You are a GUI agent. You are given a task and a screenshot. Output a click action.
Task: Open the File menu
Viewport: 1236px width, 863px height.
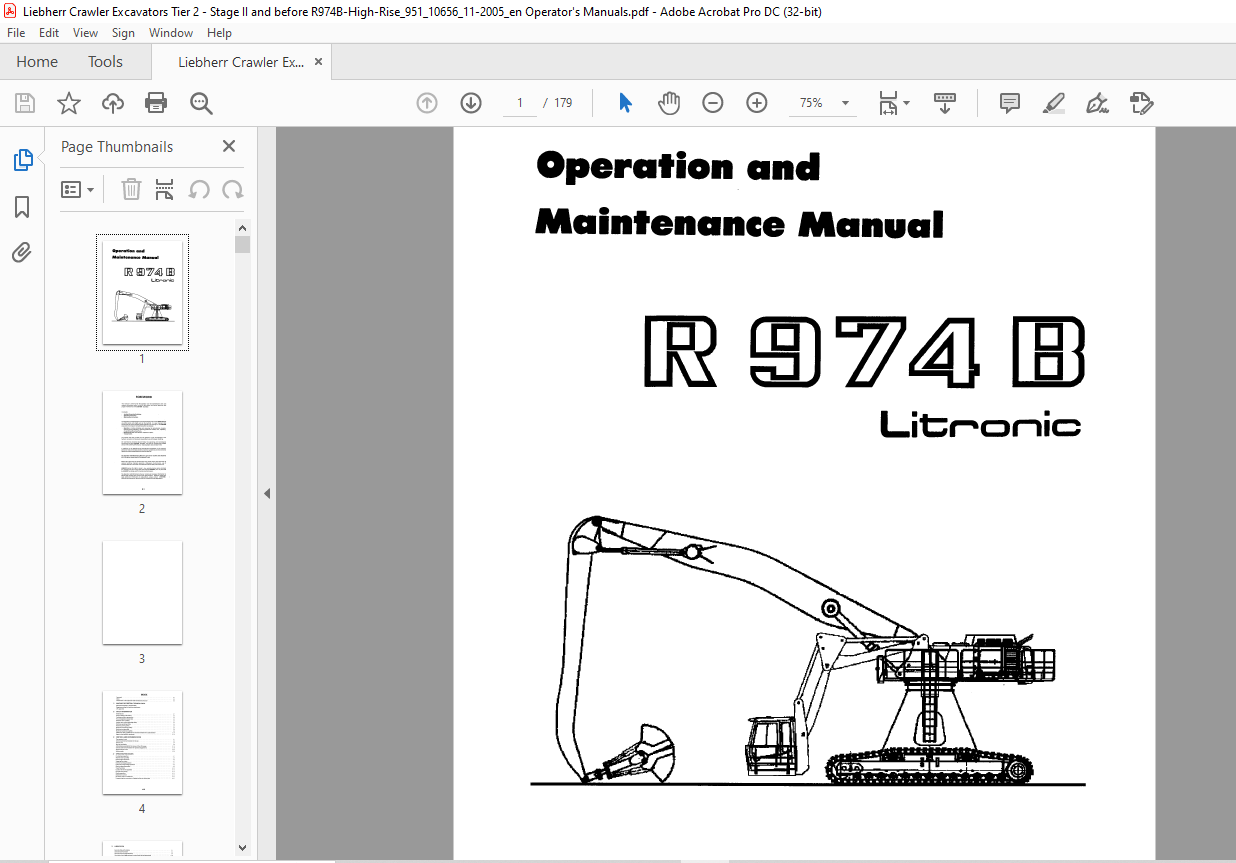coord(16,33)
